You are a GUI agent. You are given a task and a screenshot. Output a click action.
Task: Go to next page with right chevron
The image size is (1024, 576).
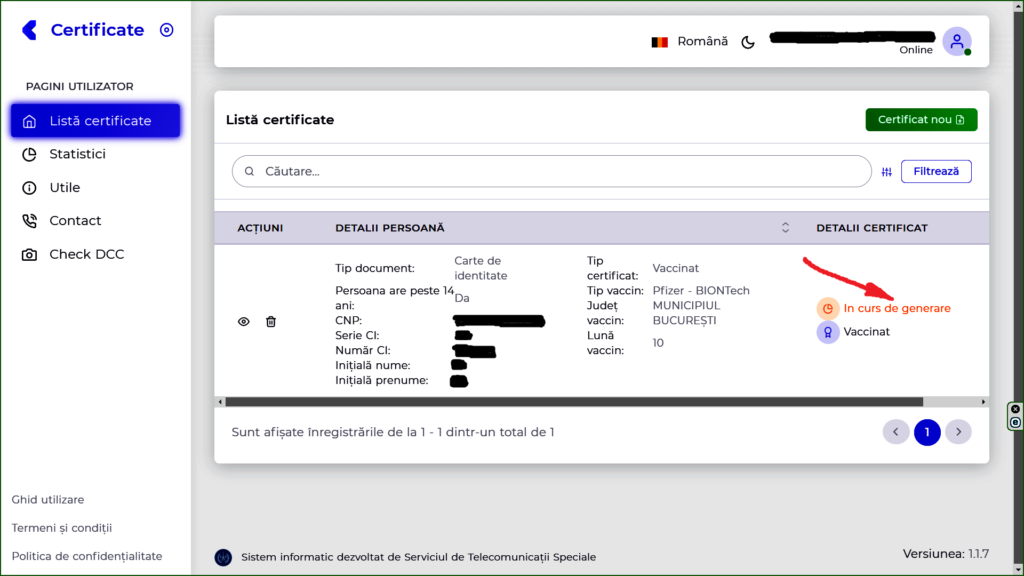coord(958,432)
